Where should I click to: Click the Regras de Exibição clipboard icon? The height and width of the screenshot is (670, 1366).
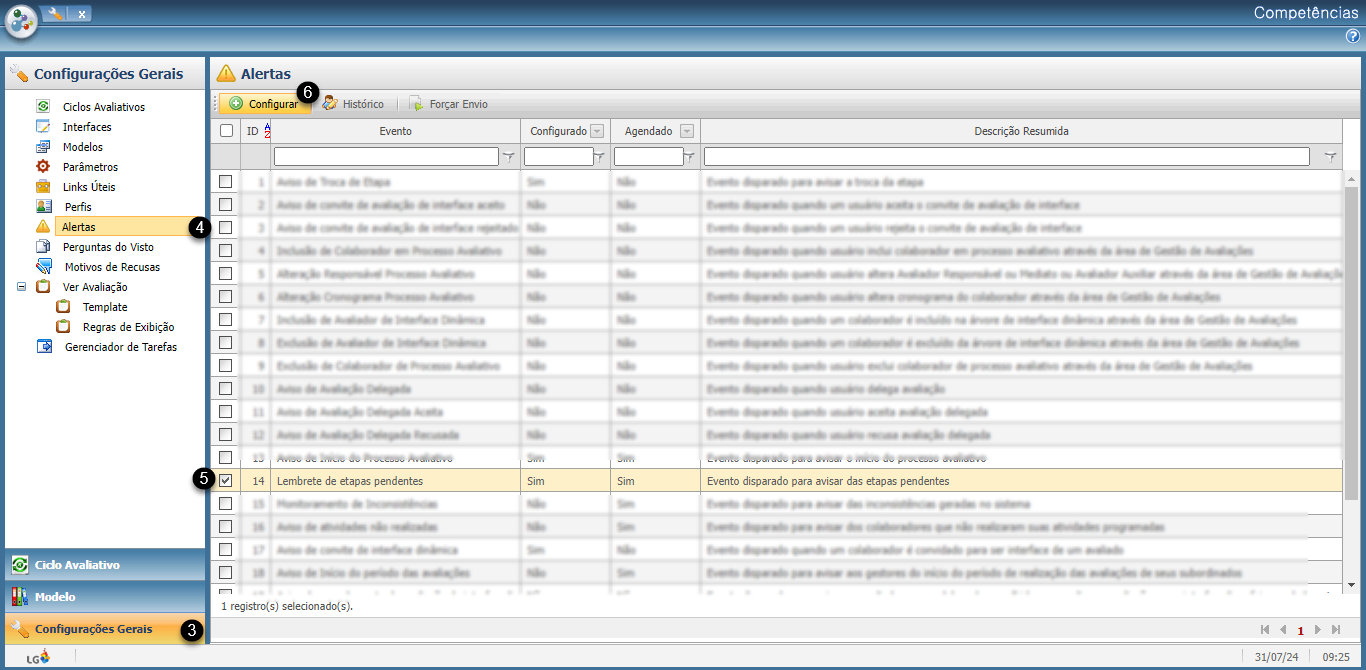coord(63,326)
